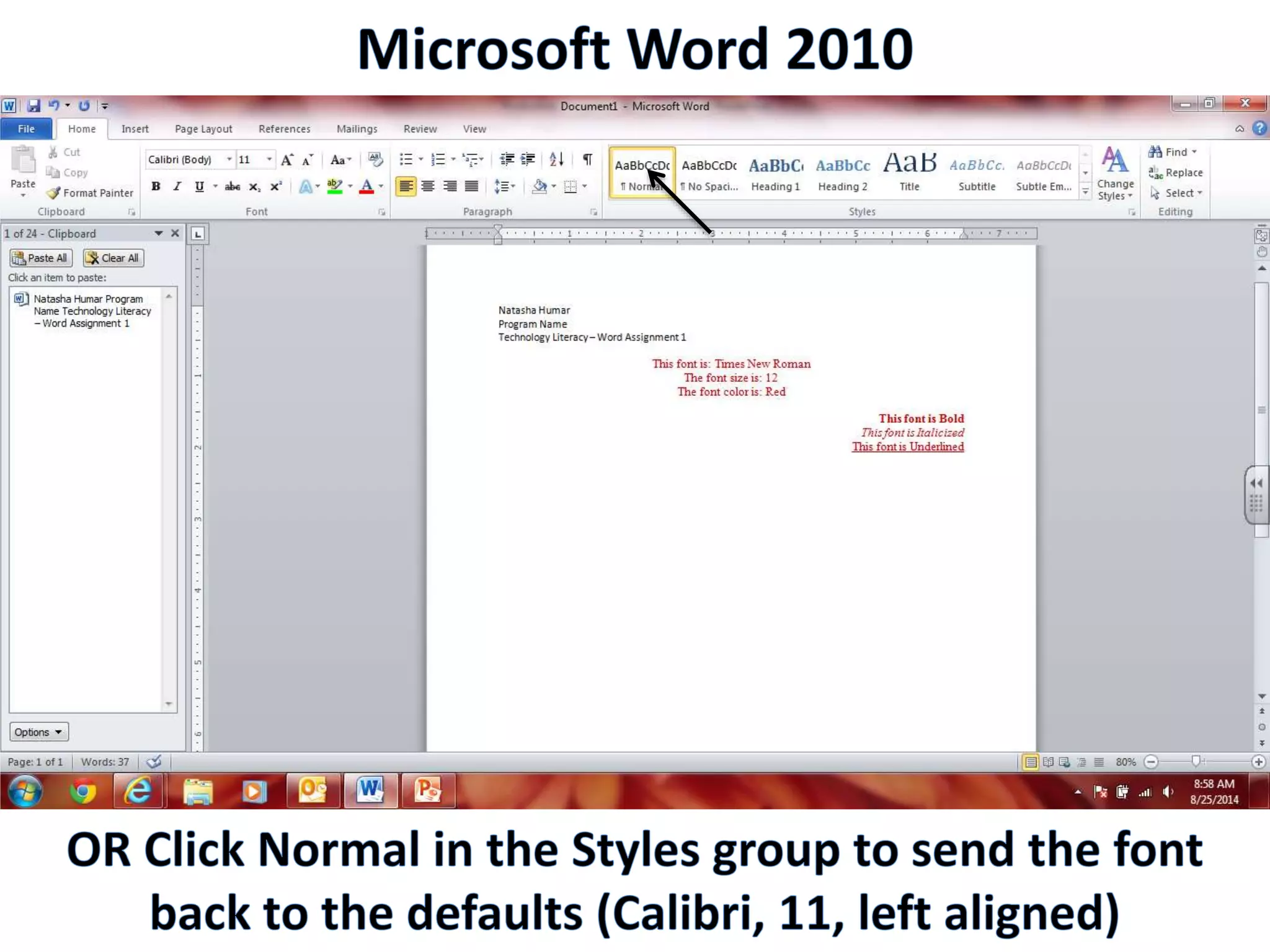Click the Borders icon
Viewport: 1270px width, 952px height.
pyautogui.click(x=571, y=187)
